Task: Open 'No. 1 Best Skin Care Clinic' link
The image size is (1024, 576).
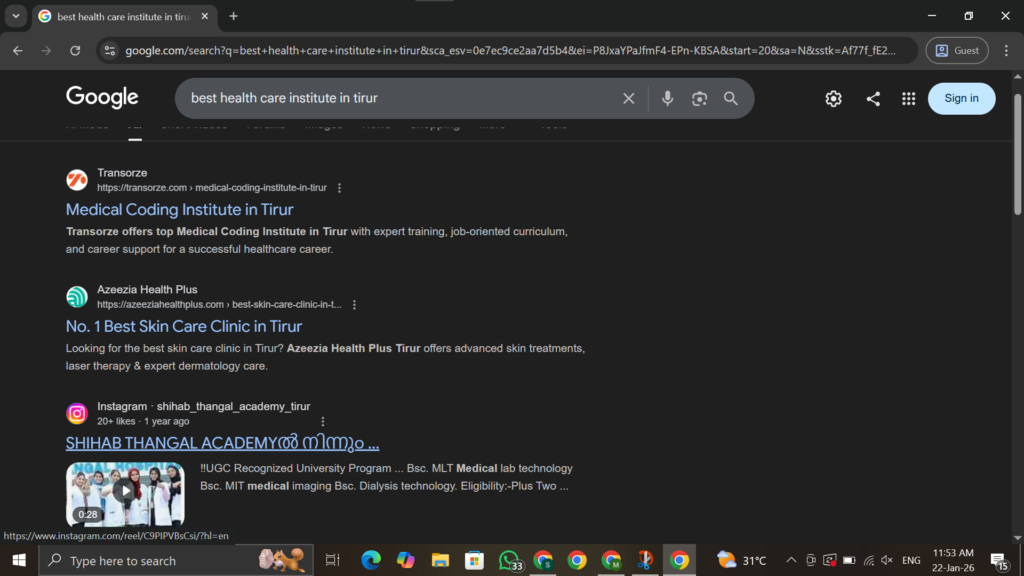Action: tap(184, 327)
